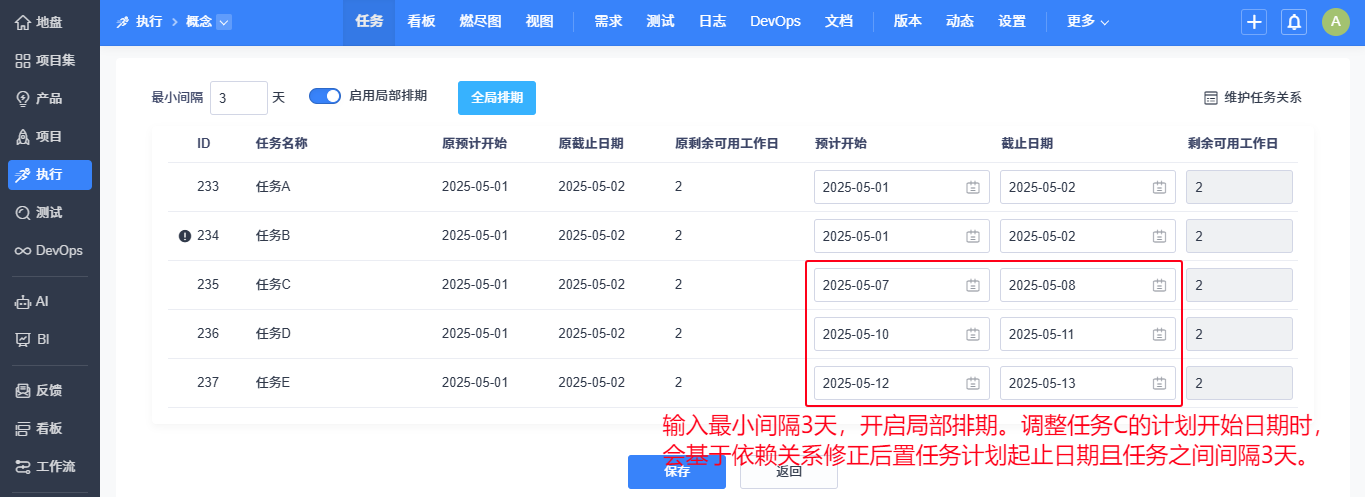This screenshot has width=1365, height=497.
Task: Open calendar for 任务D 预计开始
Action: click(973, 334)
